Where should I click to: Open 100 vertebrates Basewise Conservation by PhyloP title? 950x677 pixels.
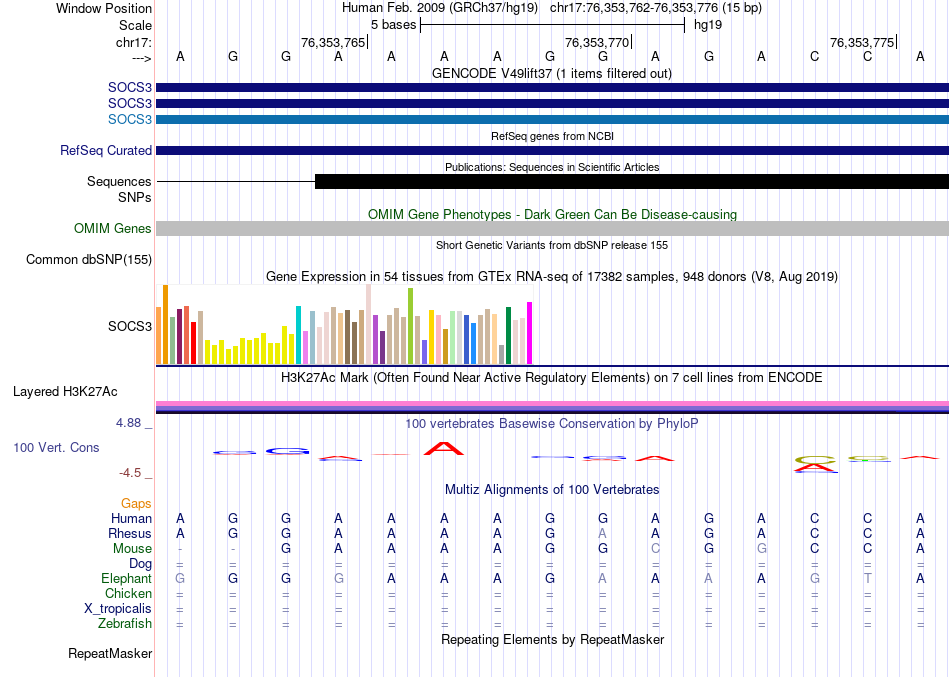tap(552, 424)
